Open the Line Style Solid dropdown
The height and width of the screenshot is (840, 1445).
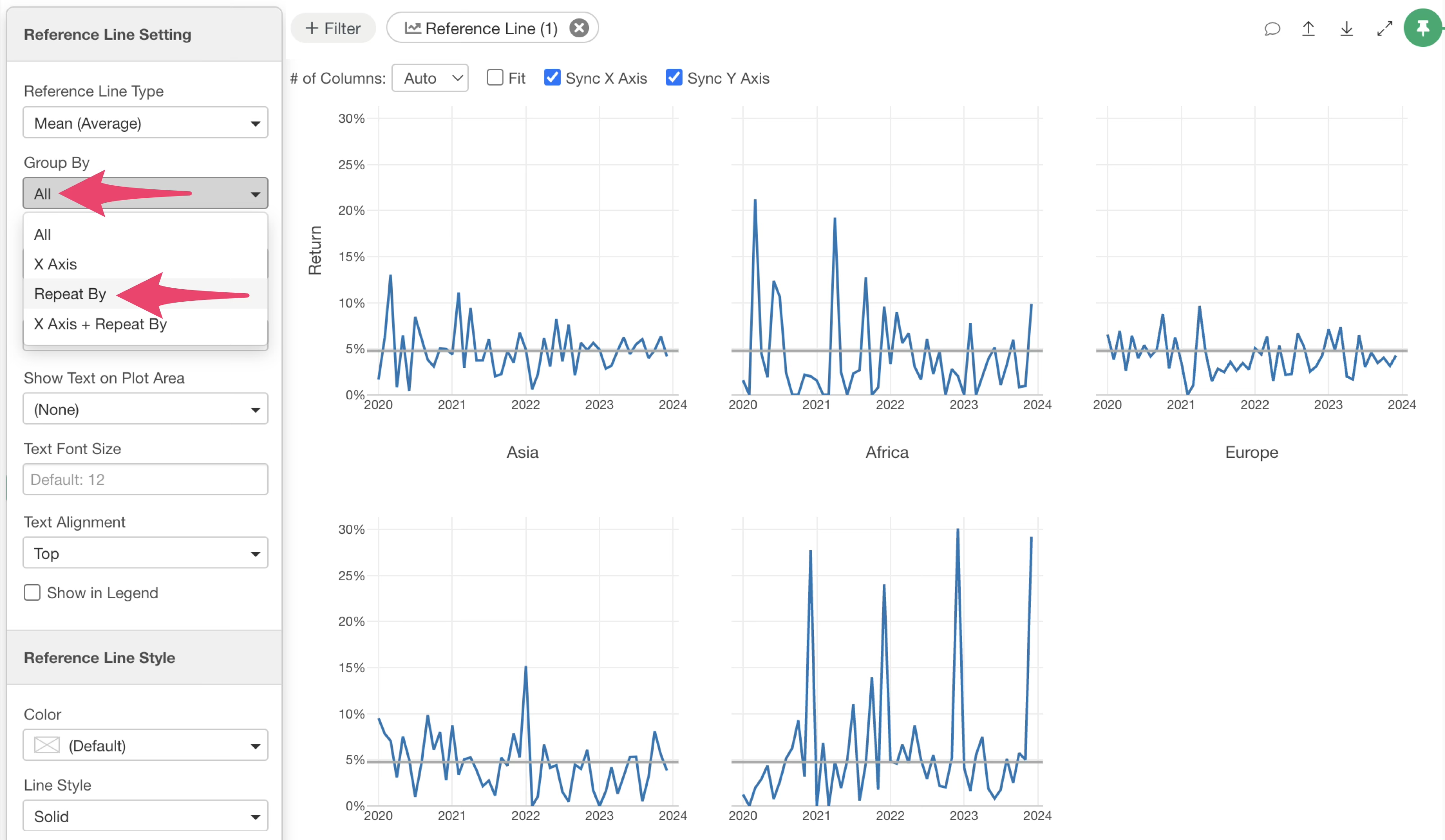145,816
